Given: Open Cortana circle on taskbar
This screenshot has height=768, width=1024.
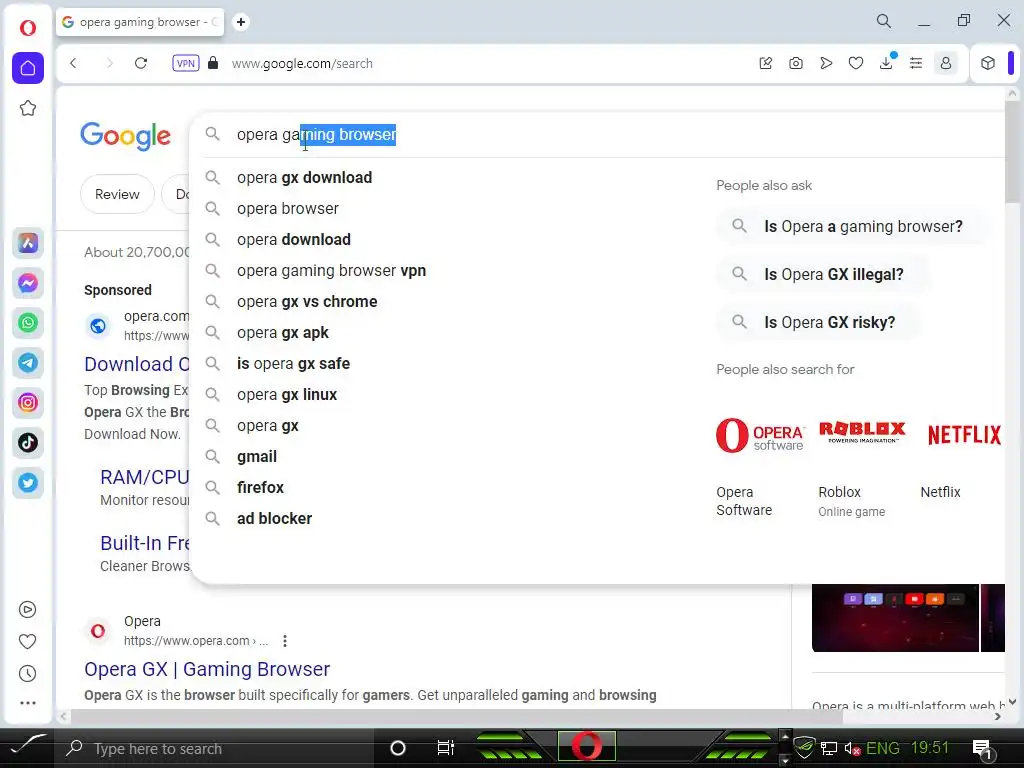Looking at the screenshot, I should click(397, 748).
